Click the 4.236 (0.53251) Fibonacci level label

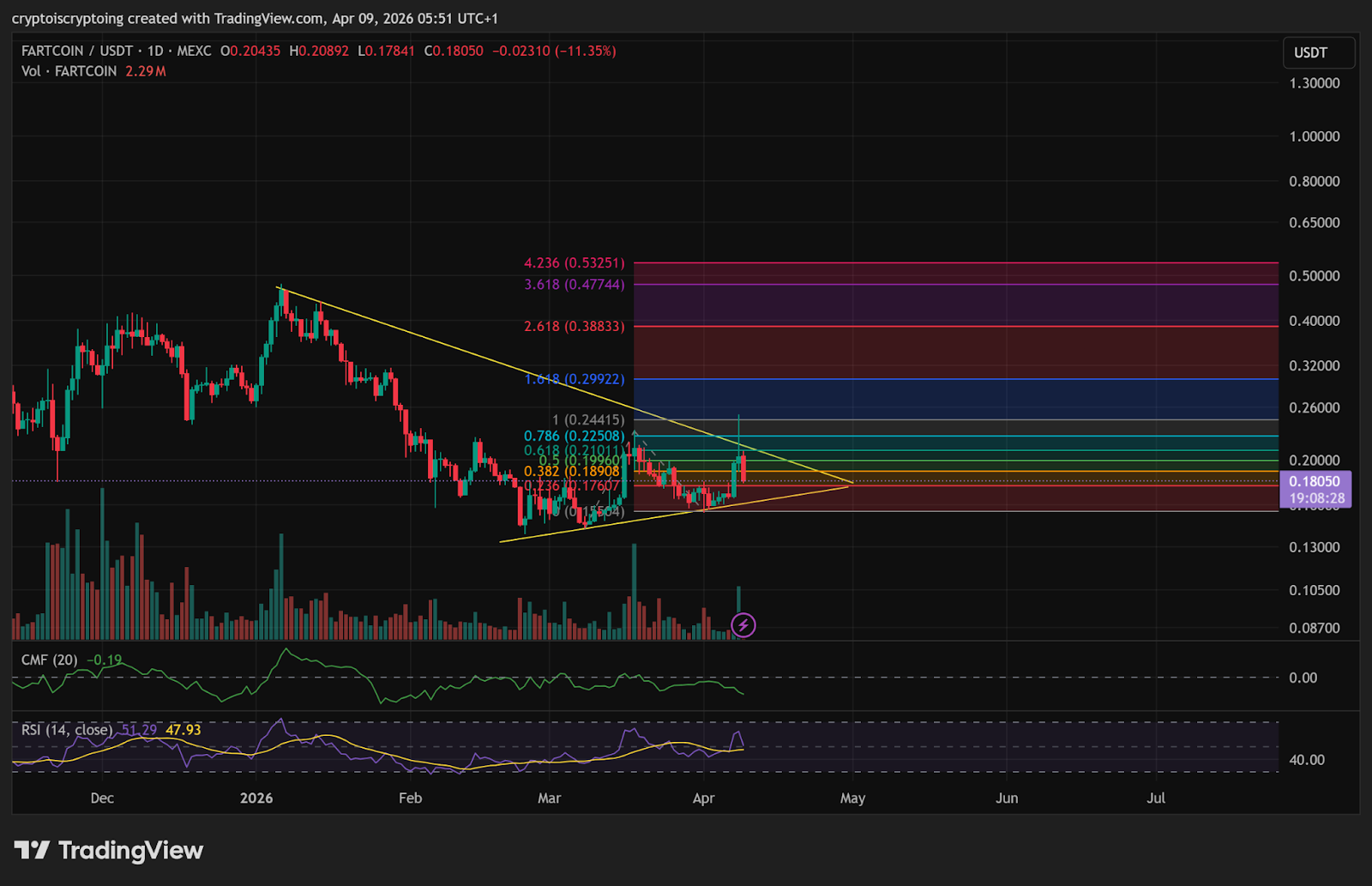tap(575, 263)
